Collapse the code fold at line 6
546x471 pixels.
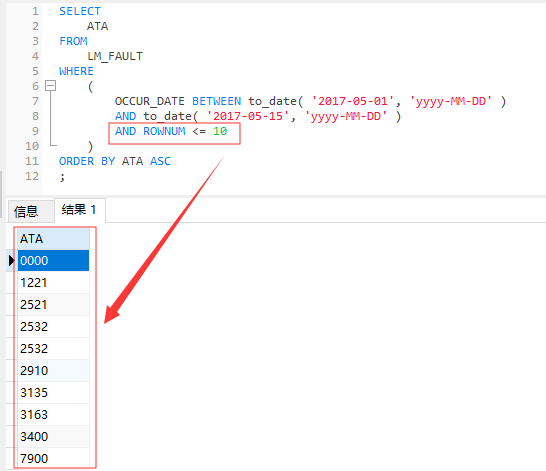click(x=50, y=86)
